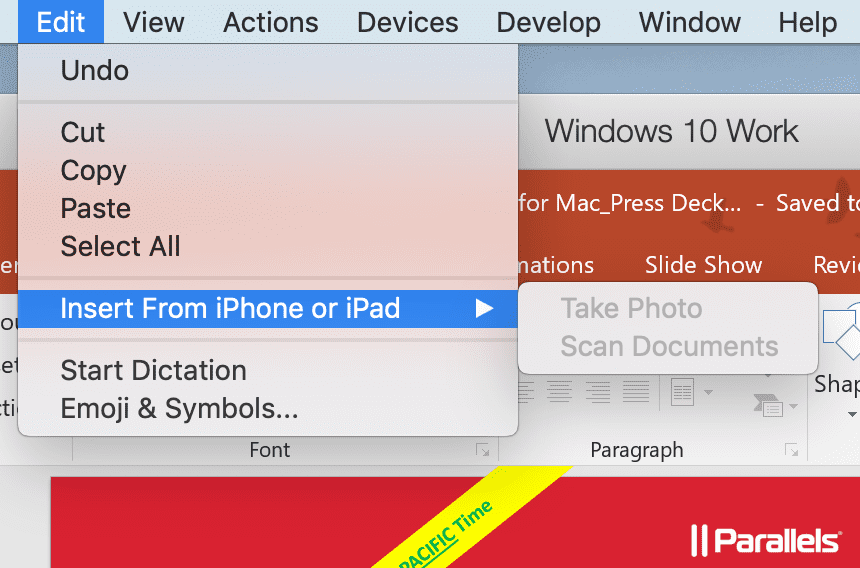Click the Shapes gallery icon
This screenshot has width=860, height=568.
tap(842, 332)
